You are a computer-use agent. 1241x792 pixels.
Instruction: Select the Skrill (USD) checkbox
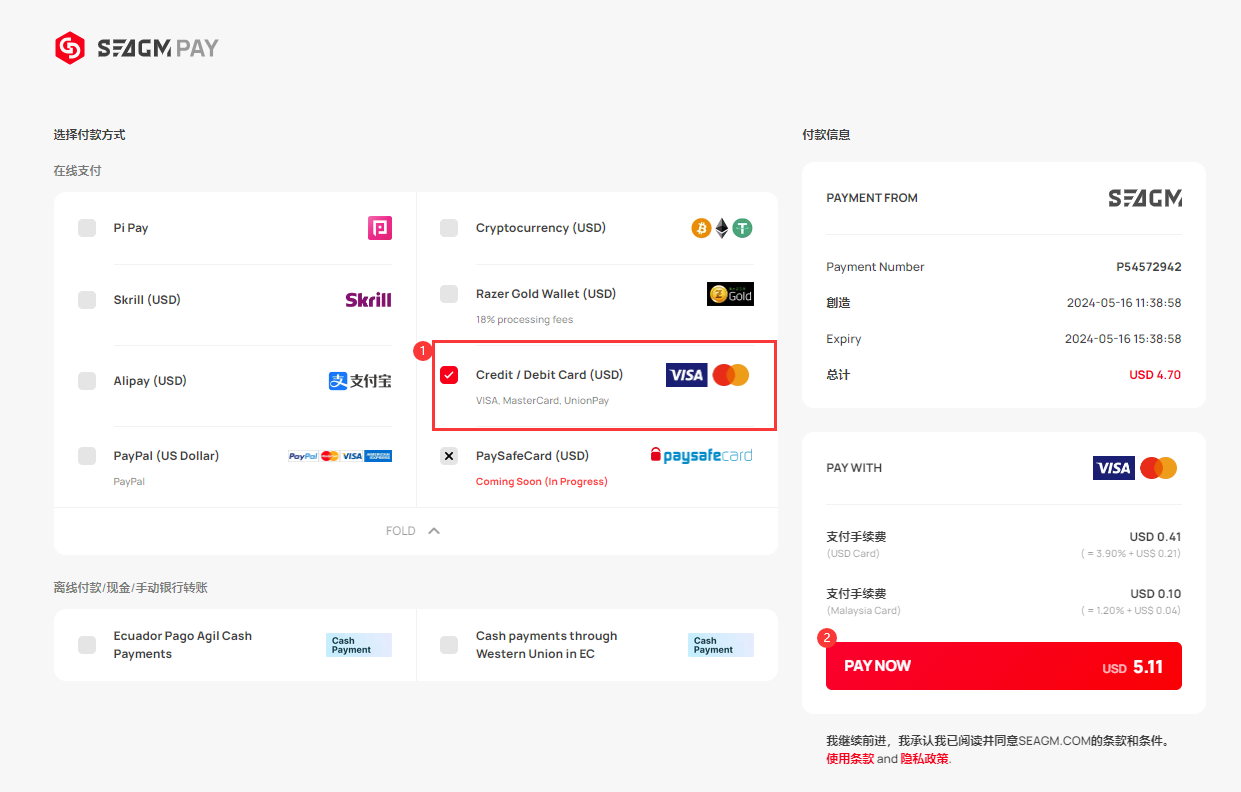tap(87, 300)
